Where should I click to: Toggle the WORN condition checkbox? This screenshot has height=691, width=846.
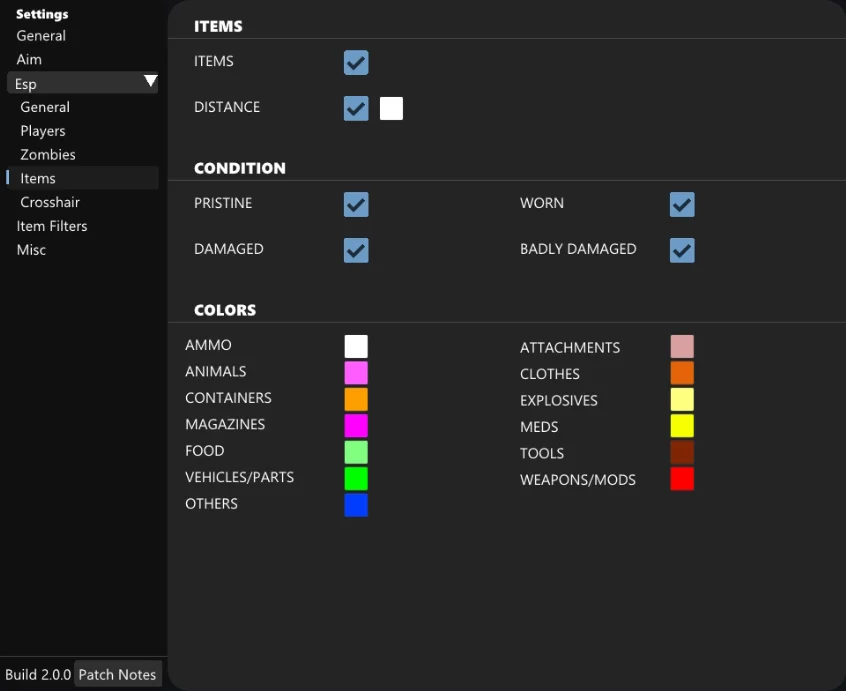pos(682,205)
